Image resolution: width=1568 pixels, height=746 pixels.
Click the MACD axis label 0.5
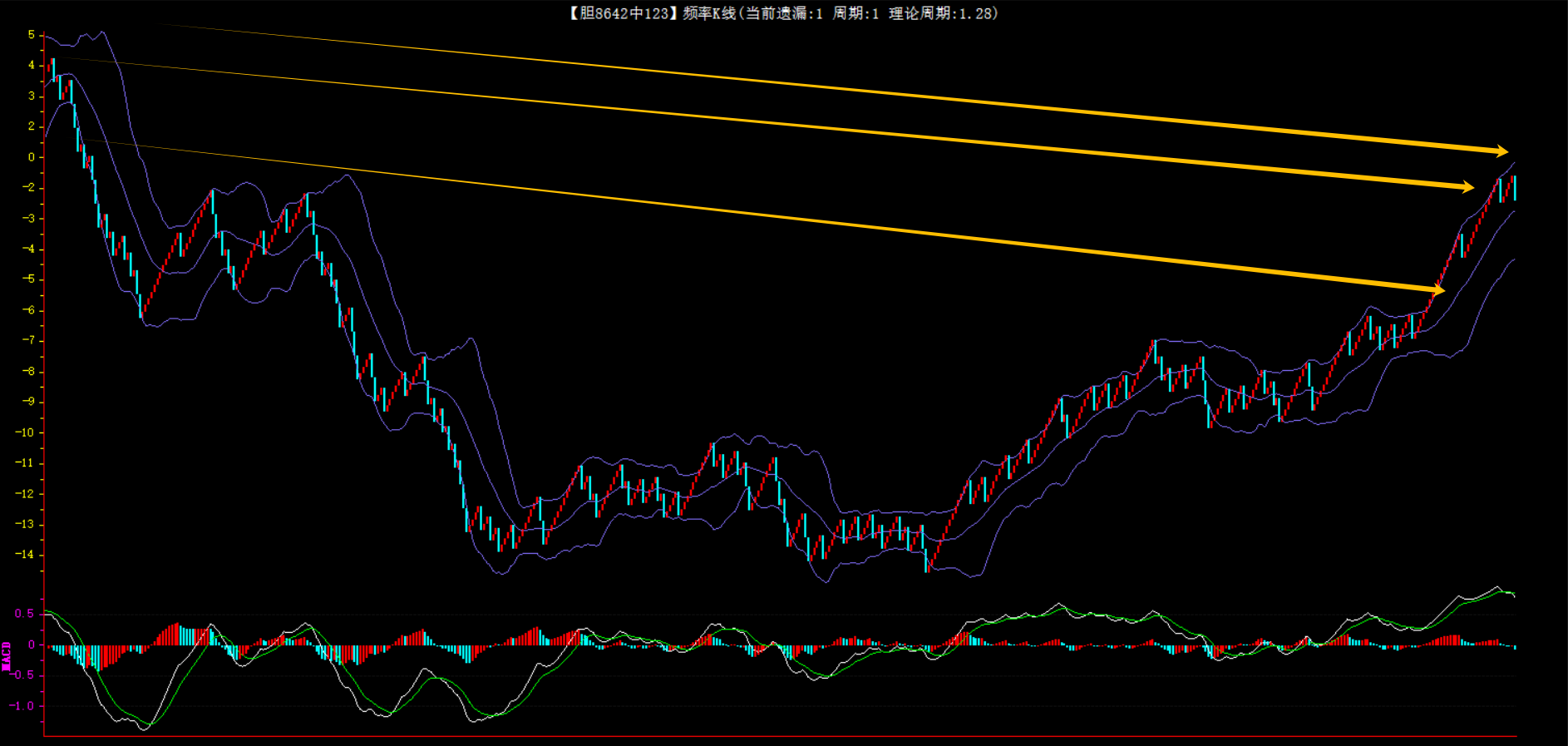coord(25,614)
